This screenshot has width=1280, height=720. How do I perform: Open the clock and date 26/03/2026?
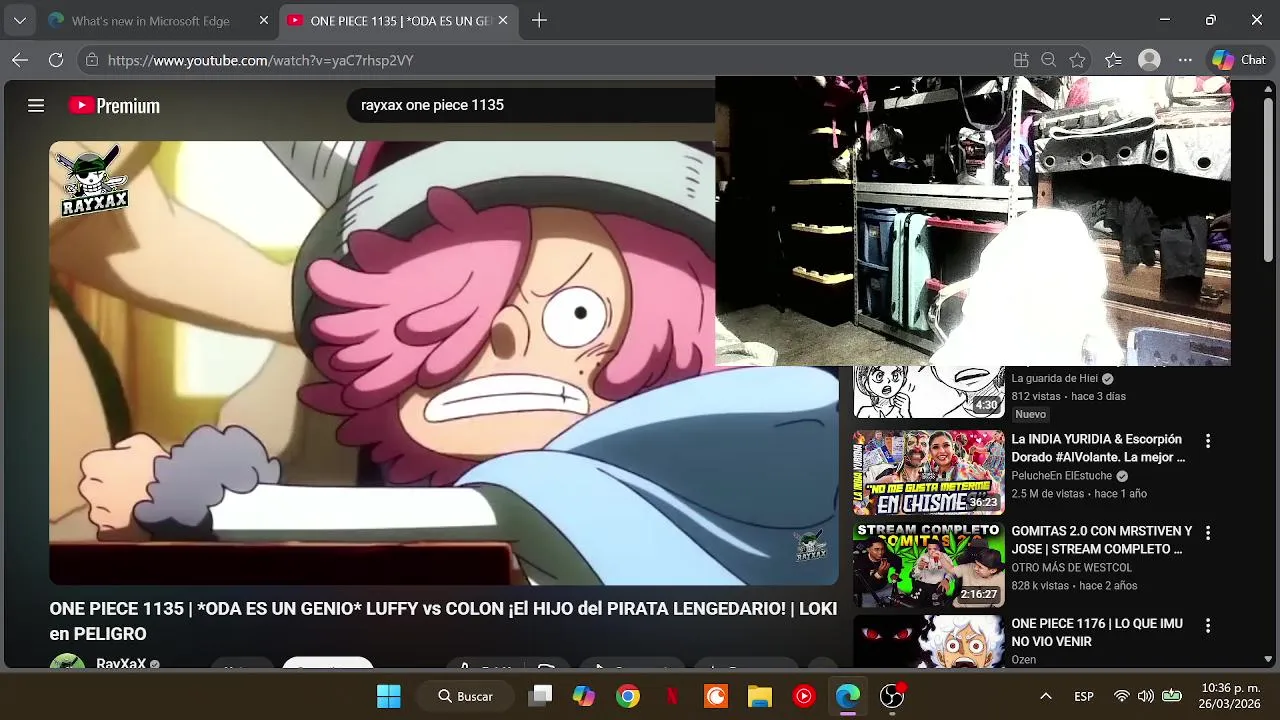point(1230,696)
